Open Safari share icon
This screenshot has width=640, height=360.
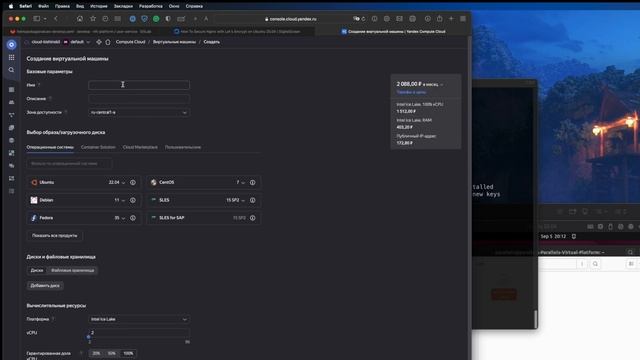[439, 19]
